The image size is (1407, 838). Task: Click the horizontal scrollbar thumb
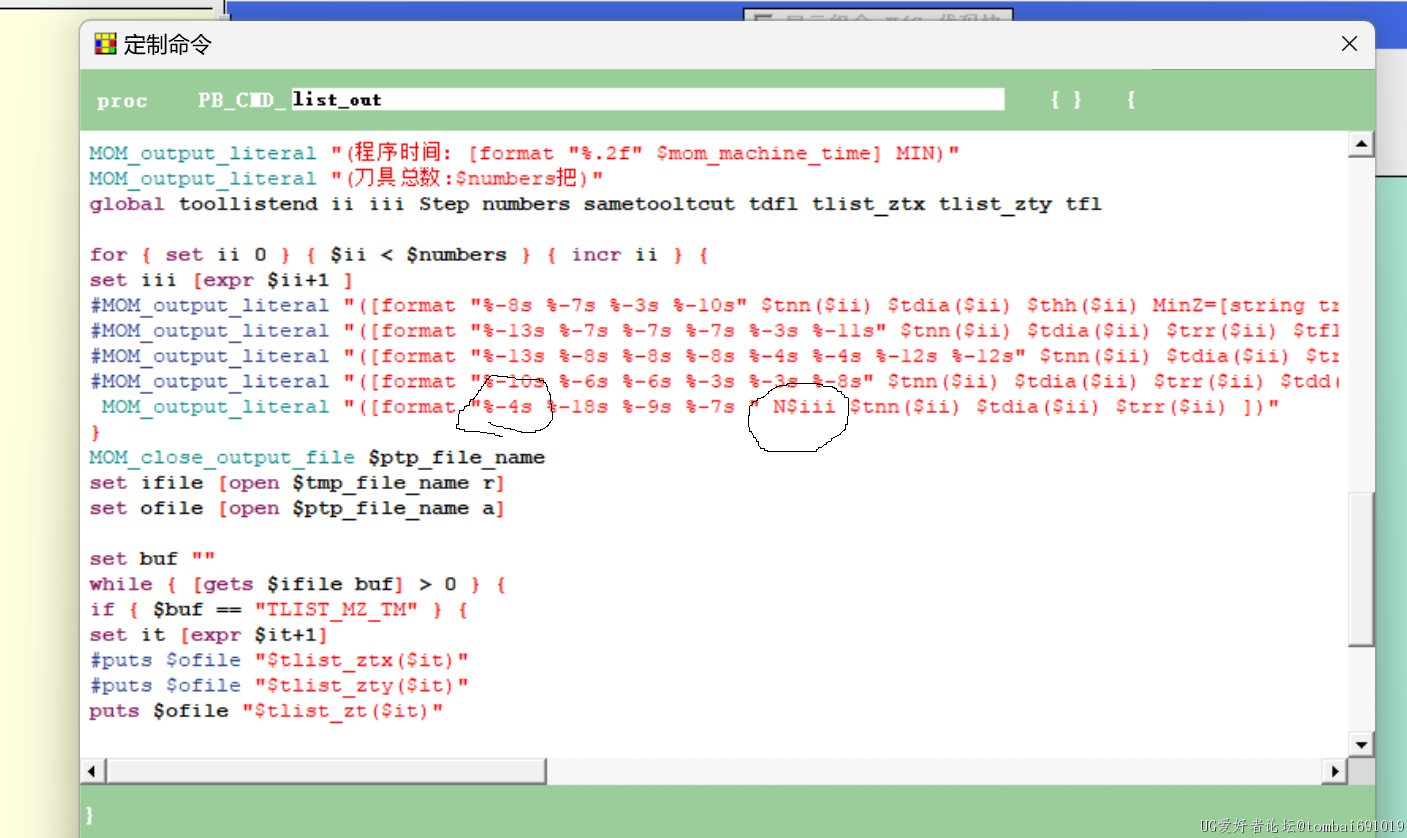[x=325, y=771]
